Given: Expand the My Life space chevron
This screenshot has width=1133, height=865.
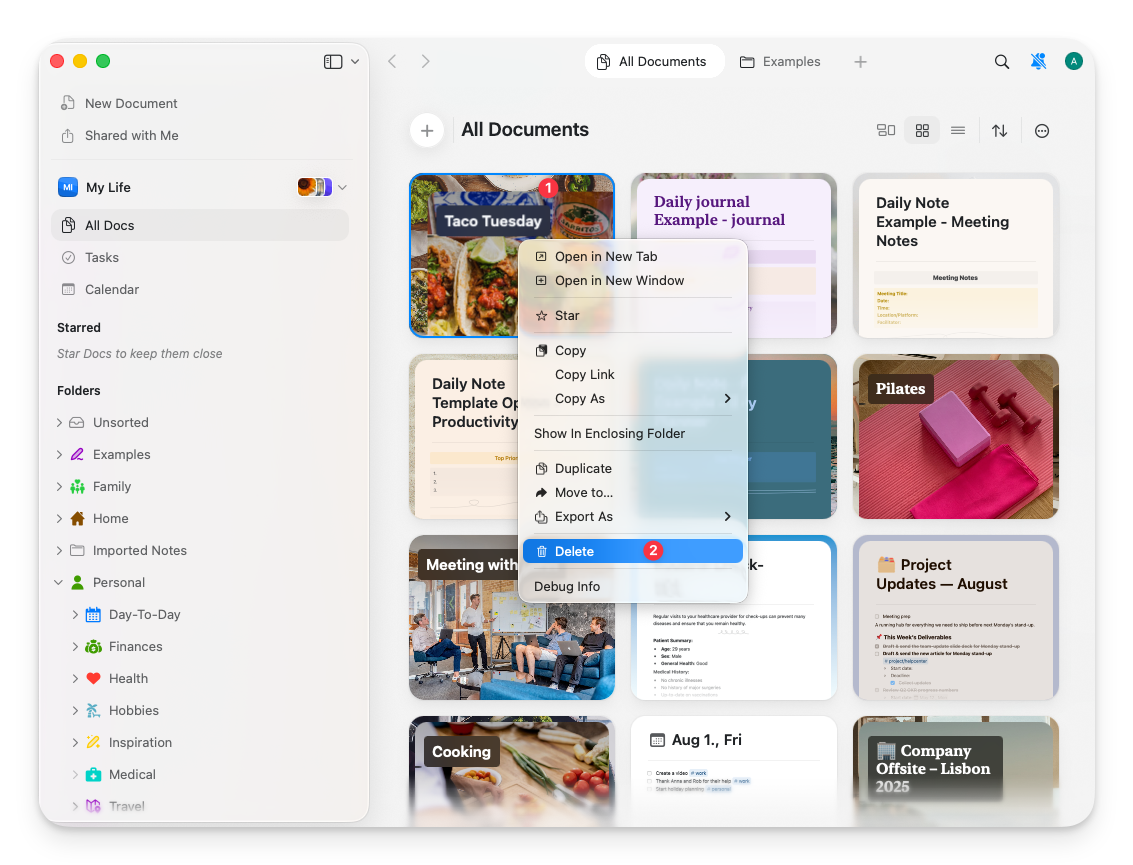Looking at the screenshot, I should point(343,187).
